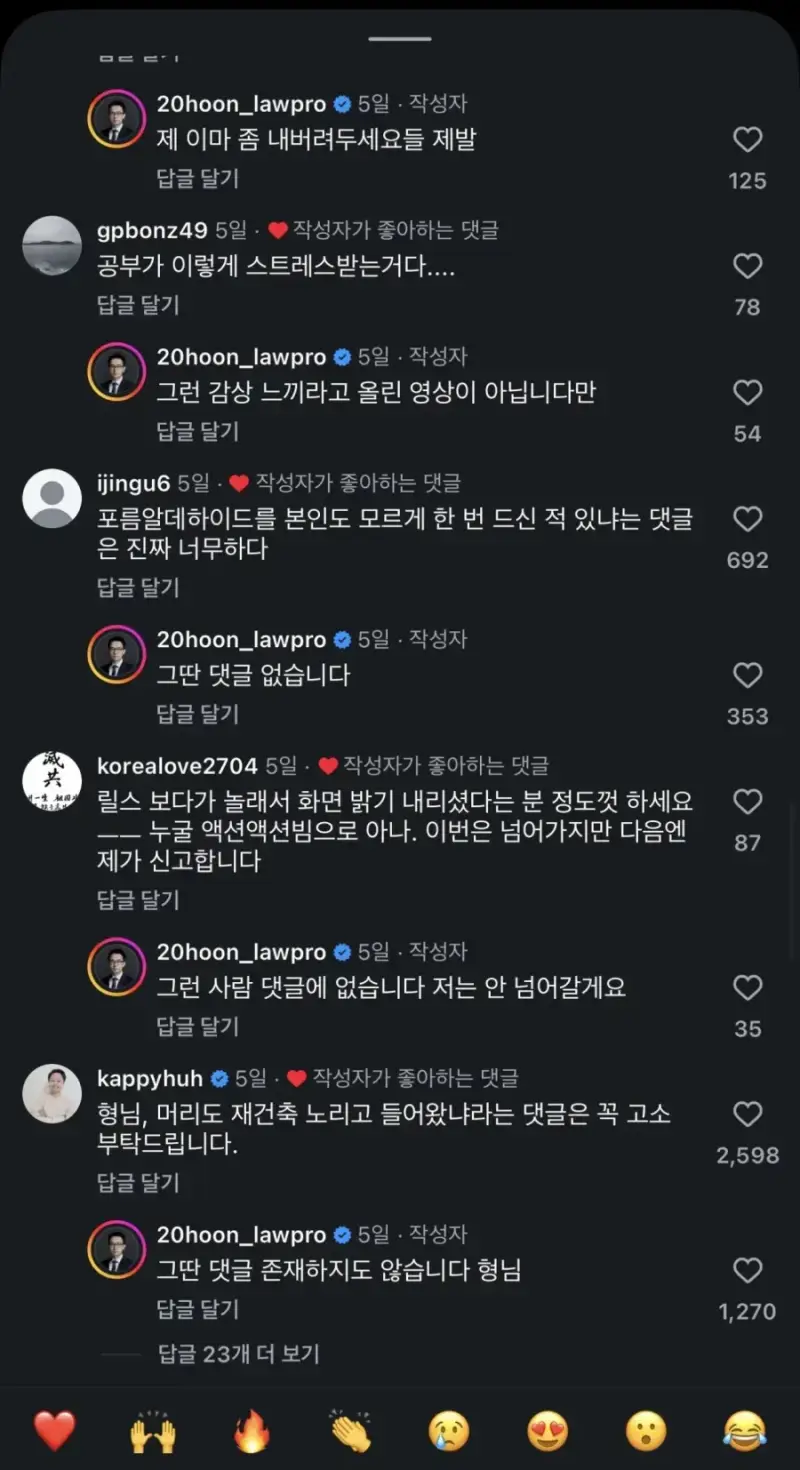Viewport: 800px width, 1470px height.
Task: Like kappyhuh's comment with 2,598 likes
Action: pos(747,1114)
